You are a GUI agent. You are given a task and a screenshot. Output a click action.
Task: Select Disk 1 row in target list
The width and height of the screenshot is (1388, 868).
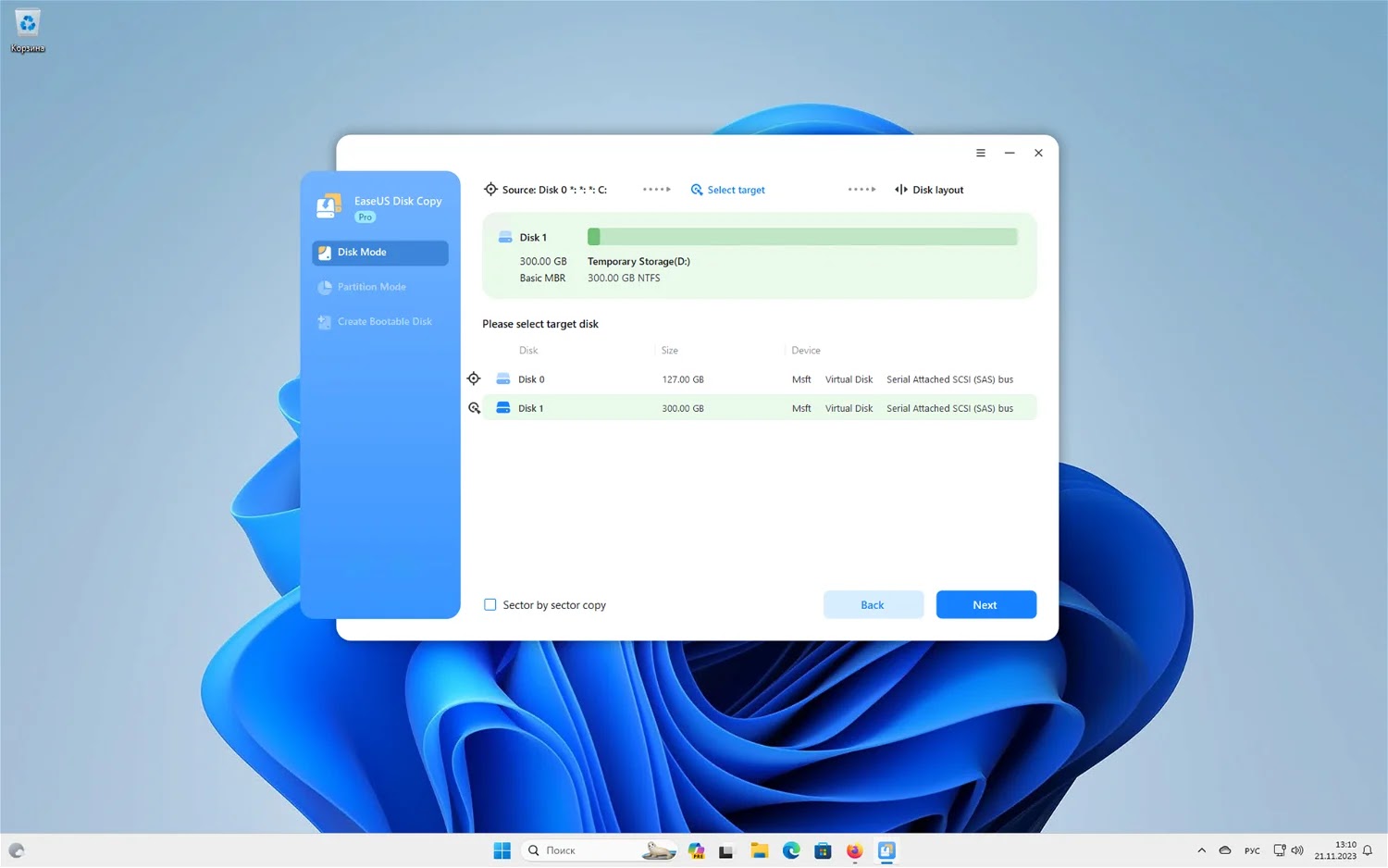pos(759,408)
